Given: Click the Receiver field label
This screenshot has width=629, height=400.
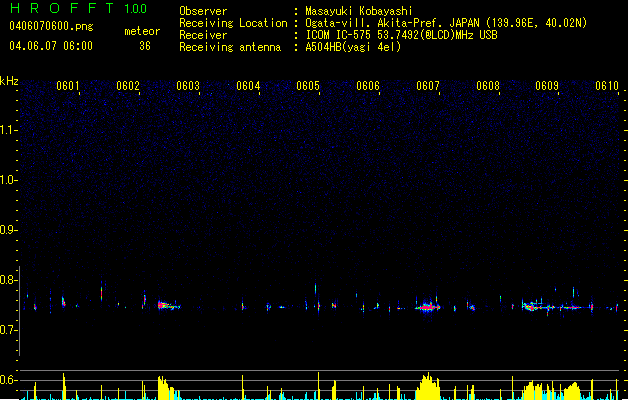Looking at the screenshot, I should coord(203,35).
